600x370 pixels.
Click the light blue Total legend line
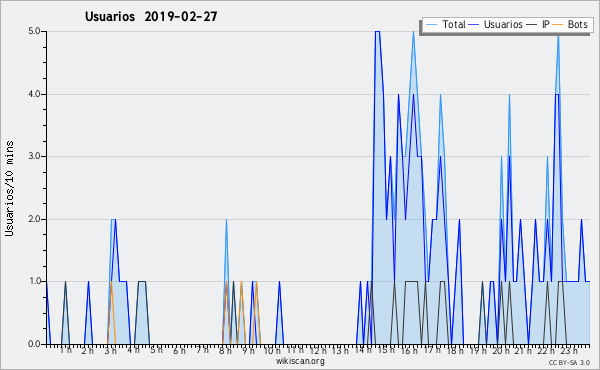coord(431,24)
